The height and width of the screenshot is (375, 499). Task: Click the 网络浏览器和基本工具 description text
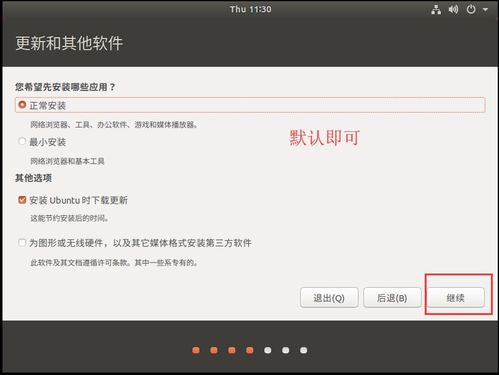coord(67,161)
